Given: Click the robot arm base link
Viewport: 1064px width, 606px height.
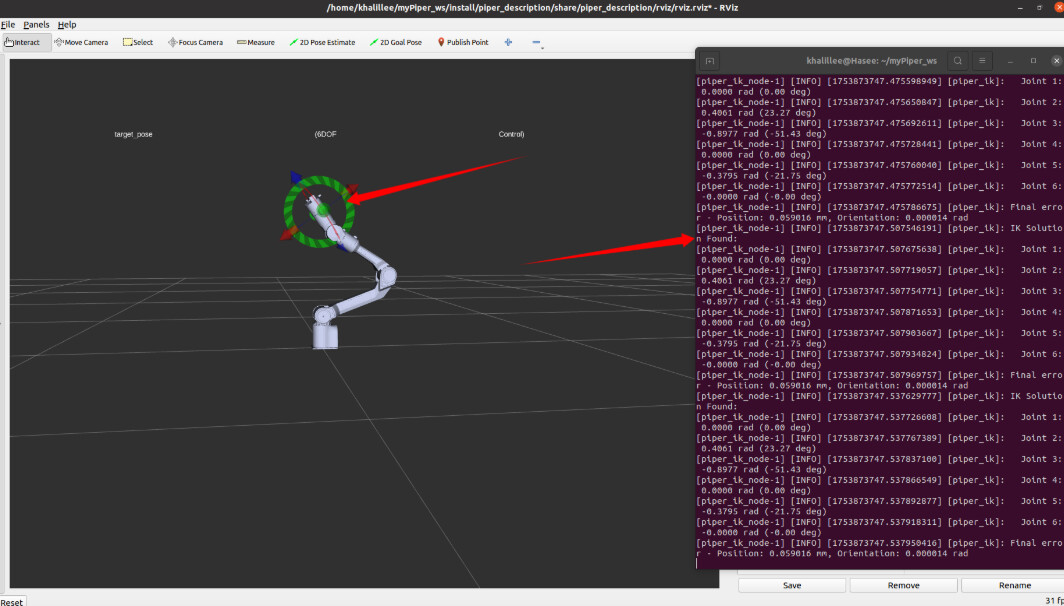Looking at the screenshot, I should [325, 335].
